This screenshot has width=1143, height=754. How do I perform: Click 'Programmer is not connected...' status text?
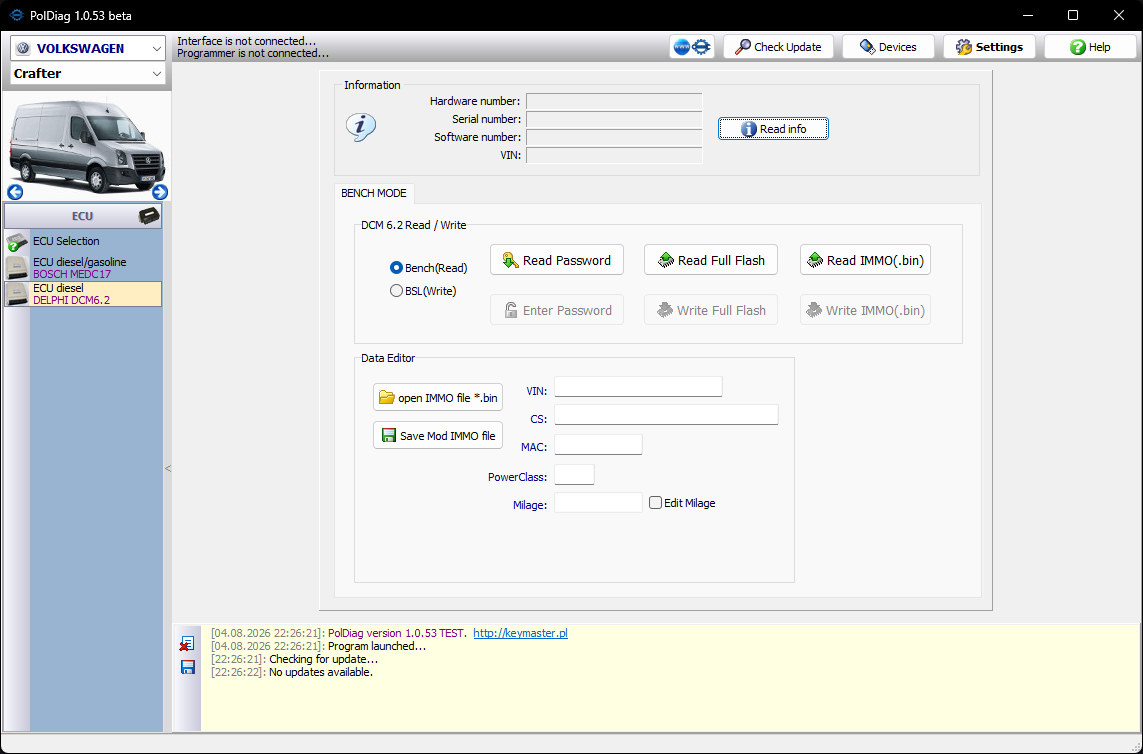[253, 53]
